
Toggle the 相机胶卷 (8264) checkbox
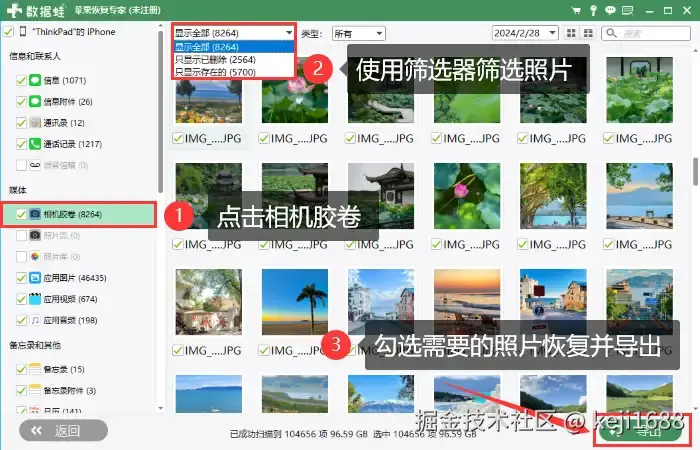[21, 214]
